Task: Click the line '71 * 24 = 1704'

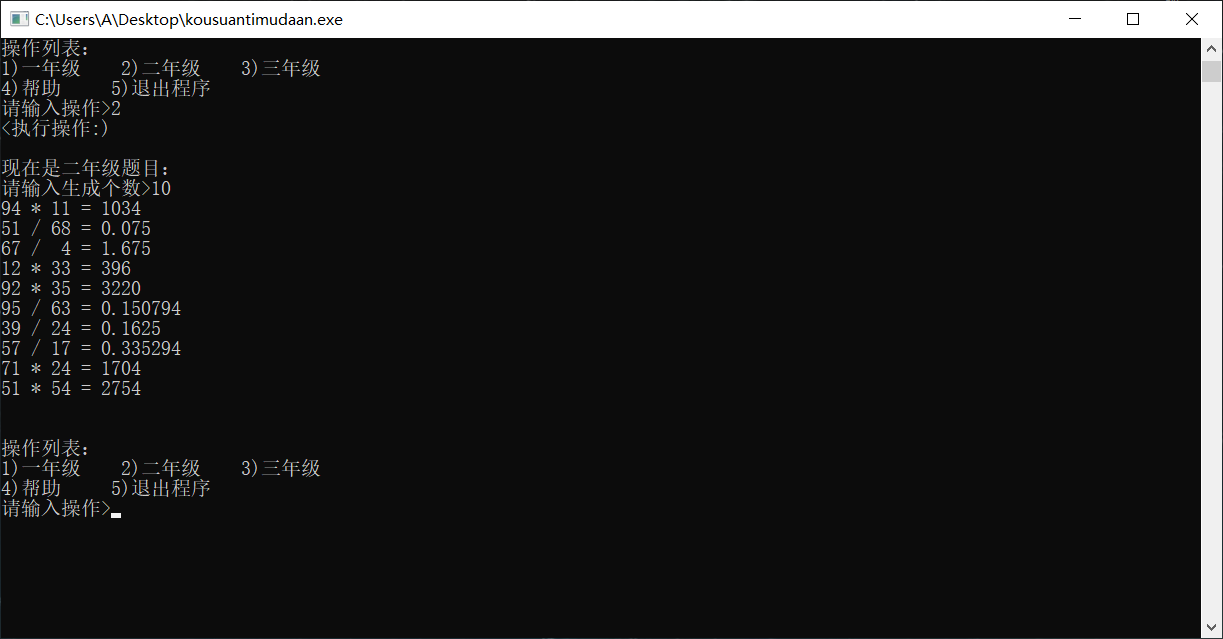Action: 71,369
